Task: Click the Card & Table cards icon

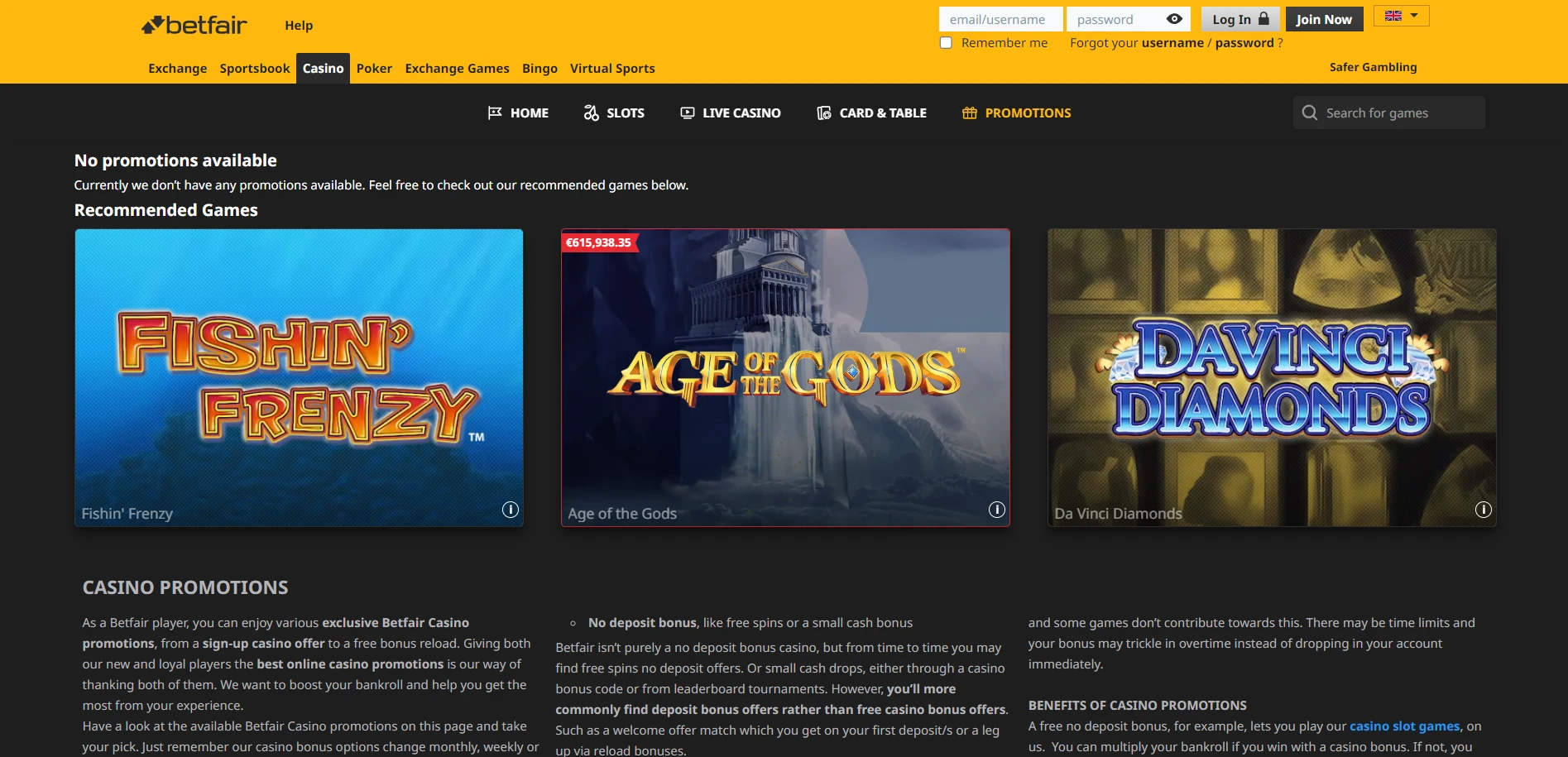Action: point(824,113)
